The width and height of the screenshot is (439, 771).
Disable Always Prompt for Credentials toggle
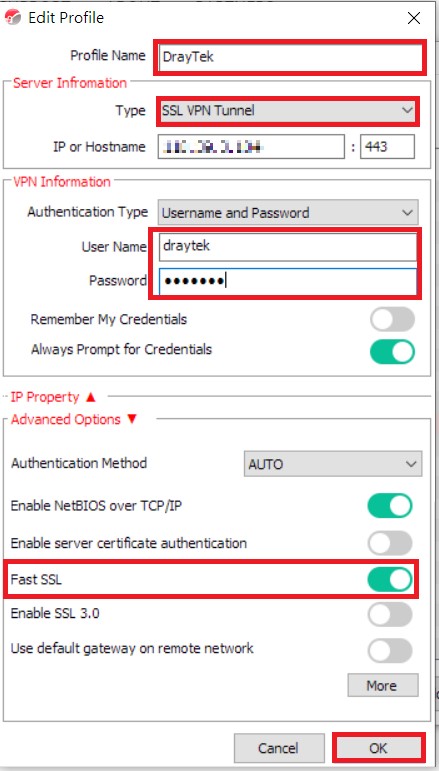click(392, 352)
